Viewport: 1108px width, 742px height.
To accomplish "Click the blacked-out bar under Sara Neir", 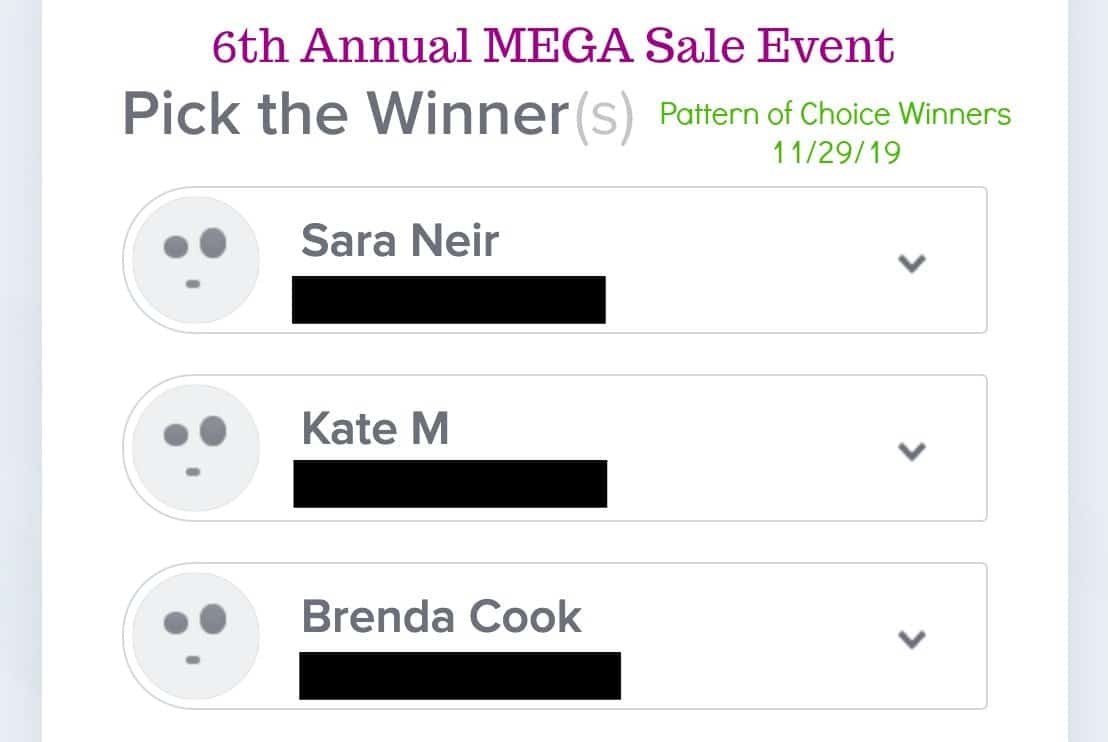I will coord(449,300).
